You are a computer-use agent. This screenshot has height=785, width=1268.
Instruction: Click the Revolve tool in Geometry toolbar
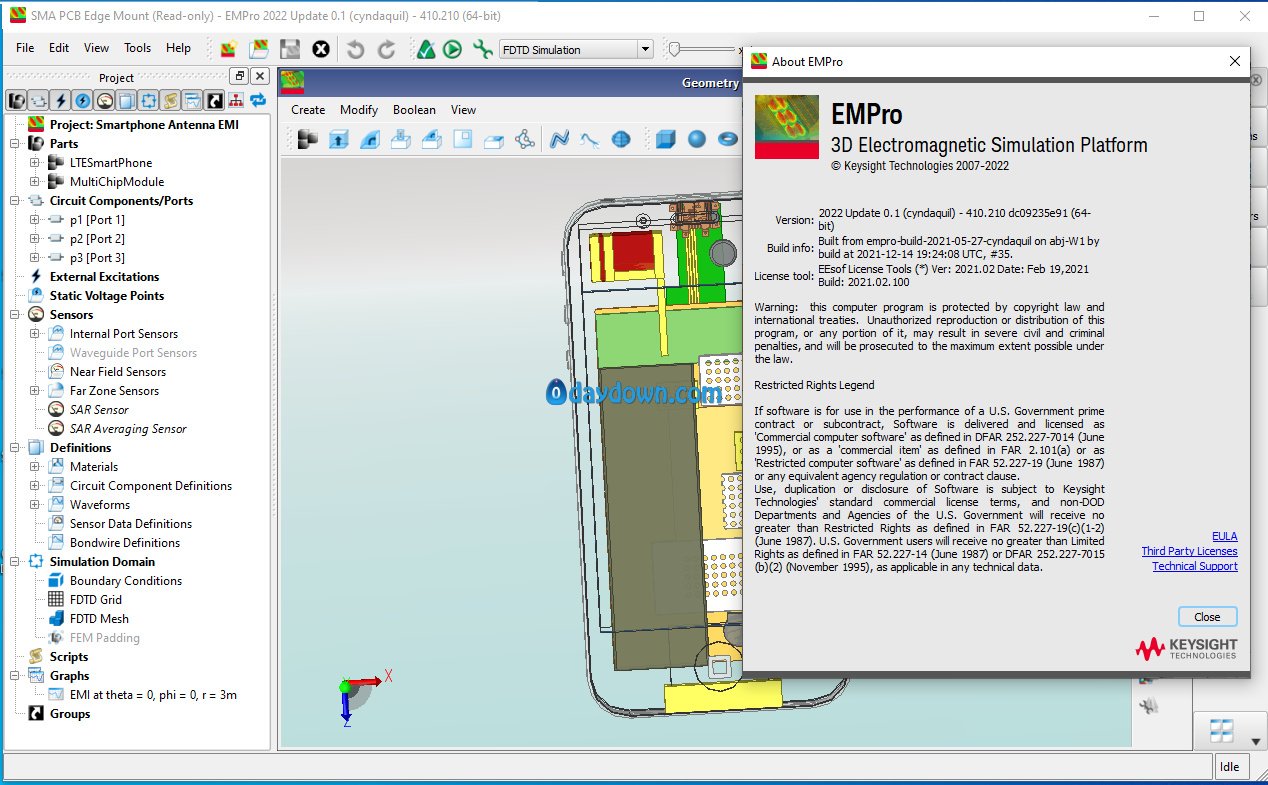(x=370, y=139)
